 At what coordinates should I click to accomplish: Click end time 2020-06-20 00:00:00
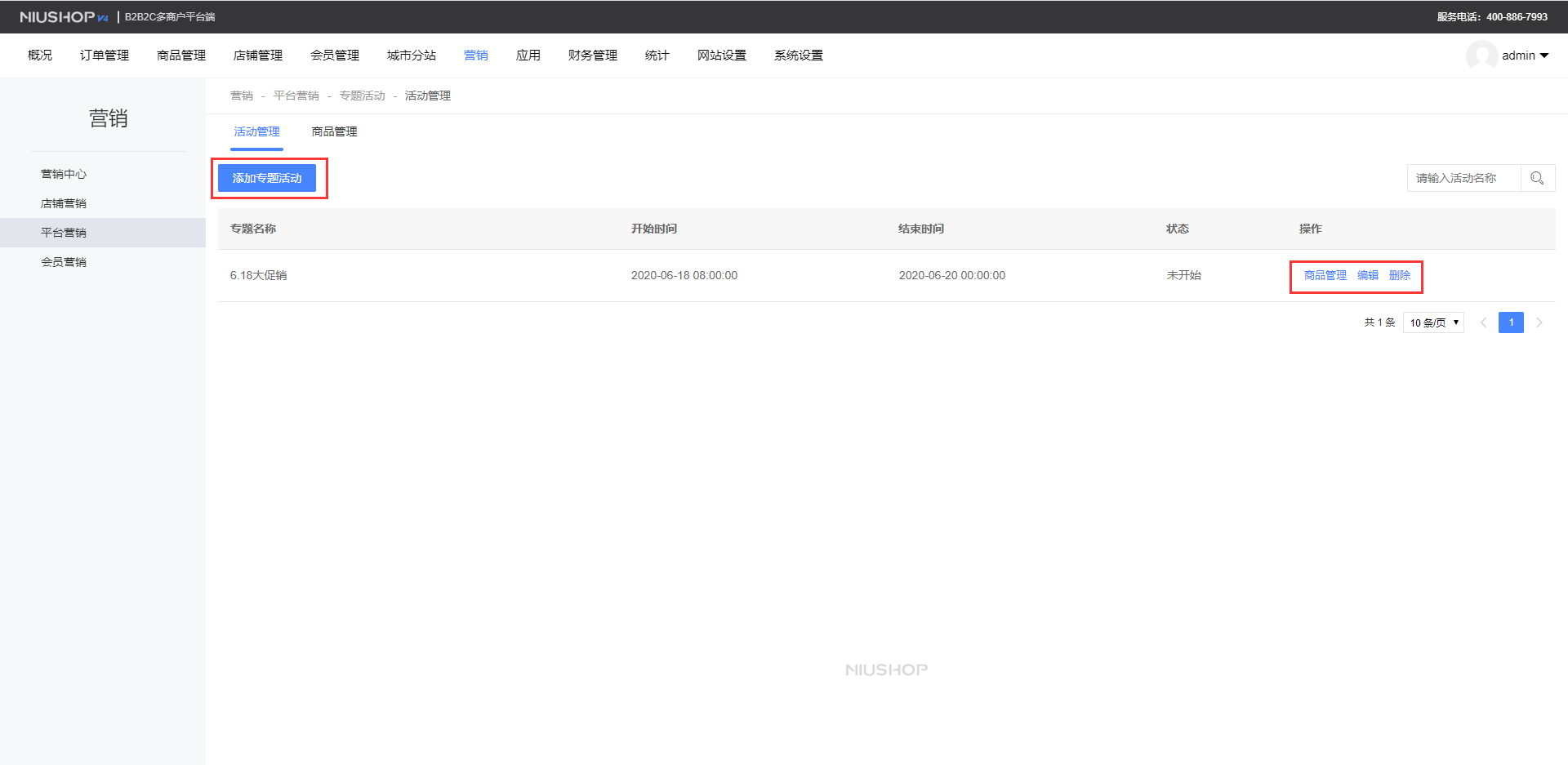coord(952,275)
